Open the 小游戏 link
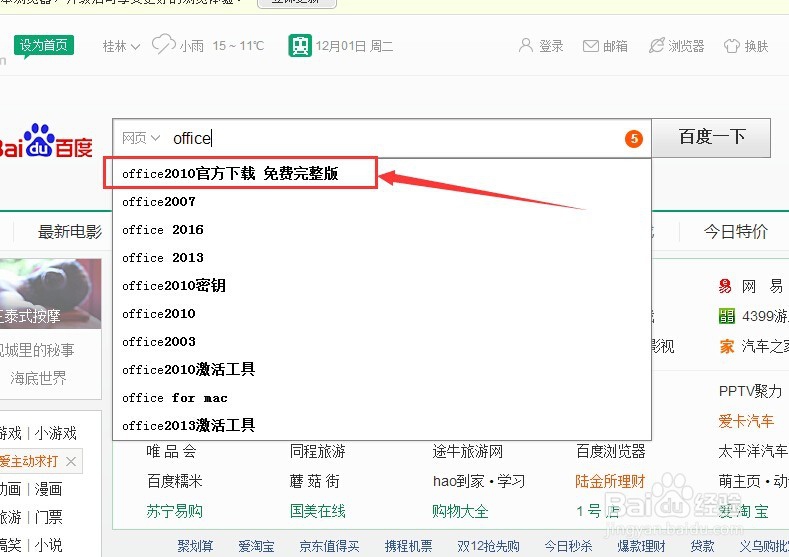The image size is (789, 557). pos(55,433)
